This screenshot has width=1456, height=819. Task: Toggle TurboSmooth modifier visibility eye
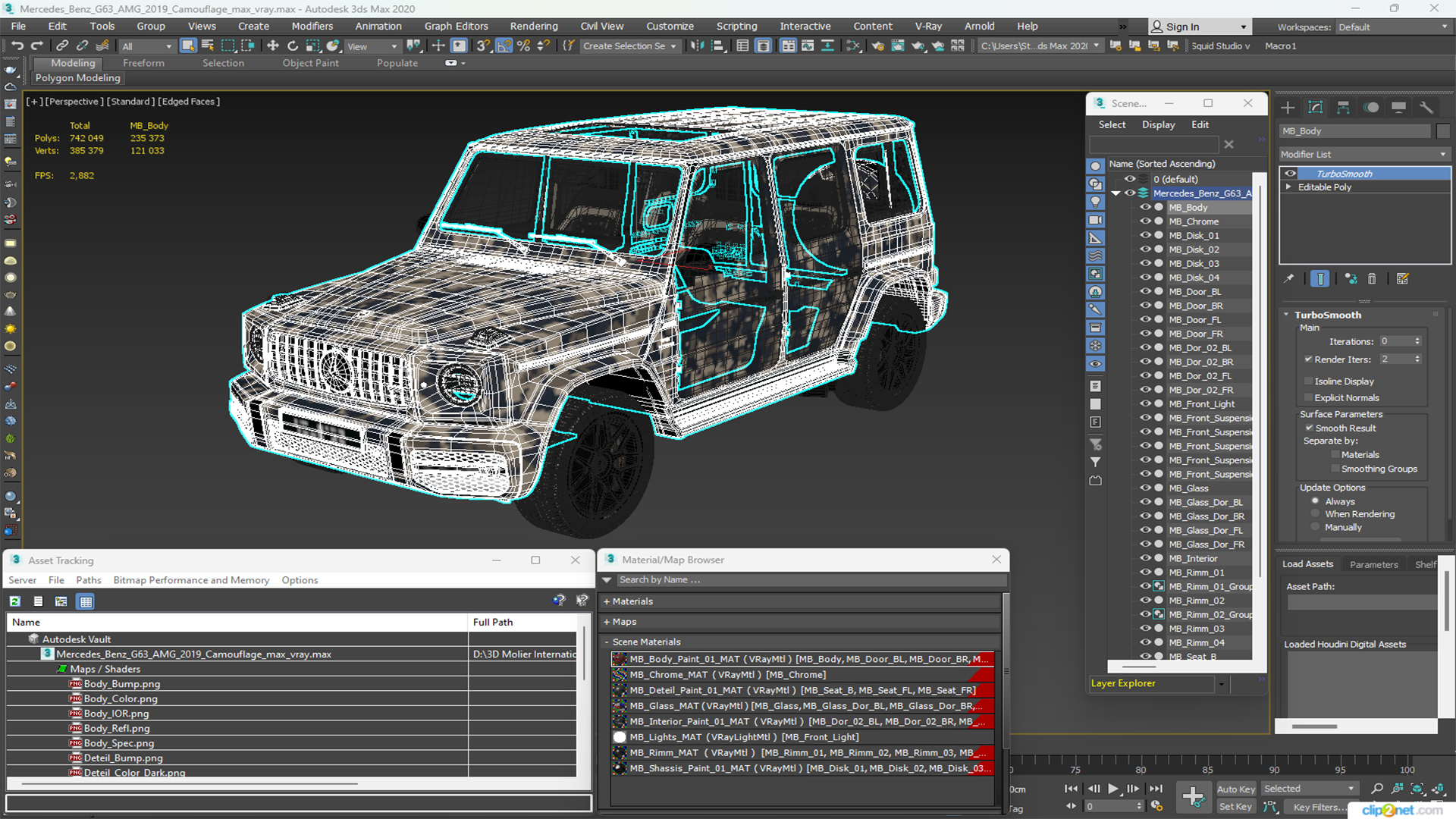pyautogui.click(x=1290, y=174)
